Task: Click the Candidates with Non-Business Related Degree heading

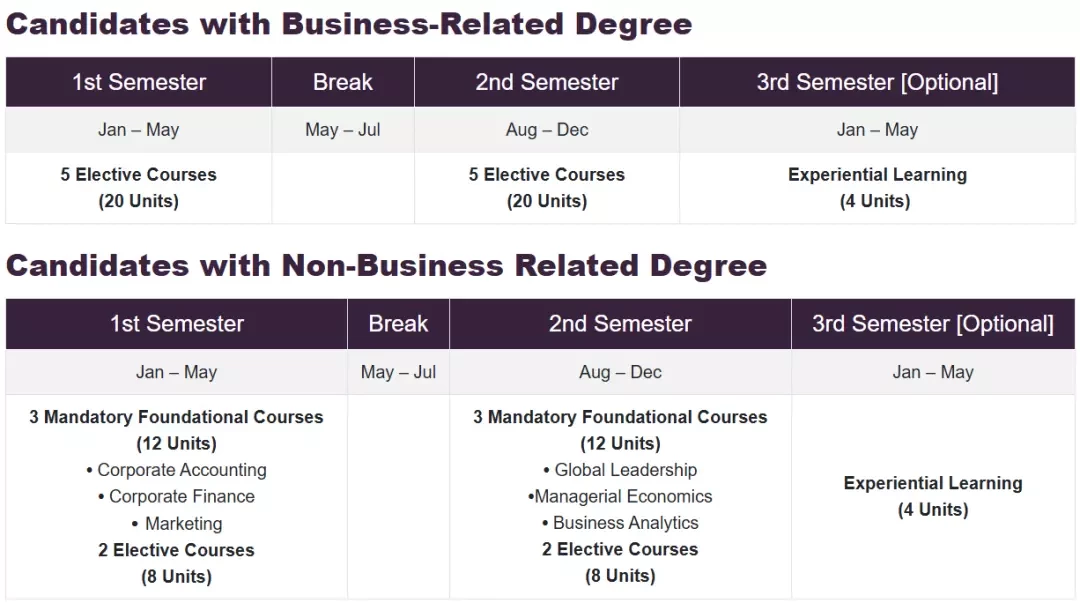Action: click(386, 265)
